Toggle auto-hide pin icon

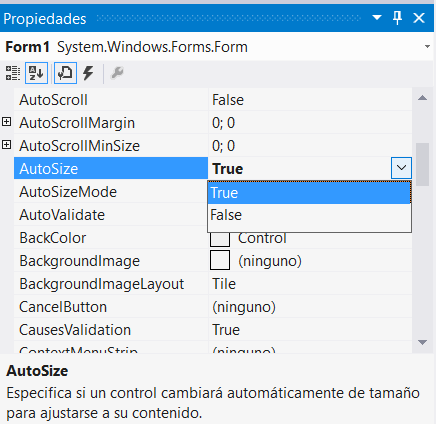[x=397, y=18]
